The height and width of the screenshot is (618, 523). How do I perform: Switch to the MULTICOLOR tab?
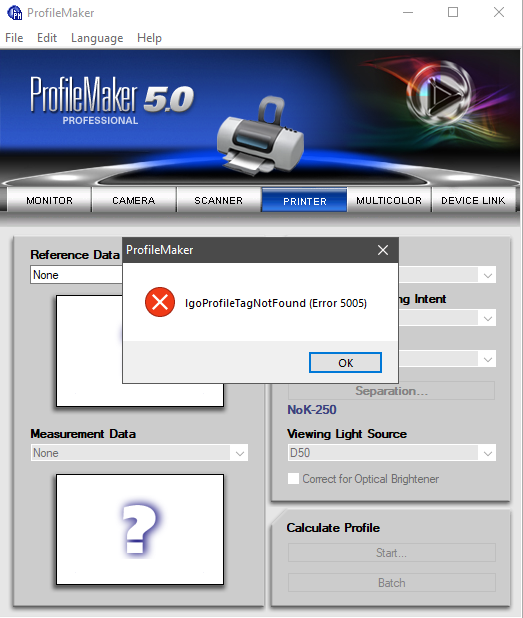(x=389, y=200)
